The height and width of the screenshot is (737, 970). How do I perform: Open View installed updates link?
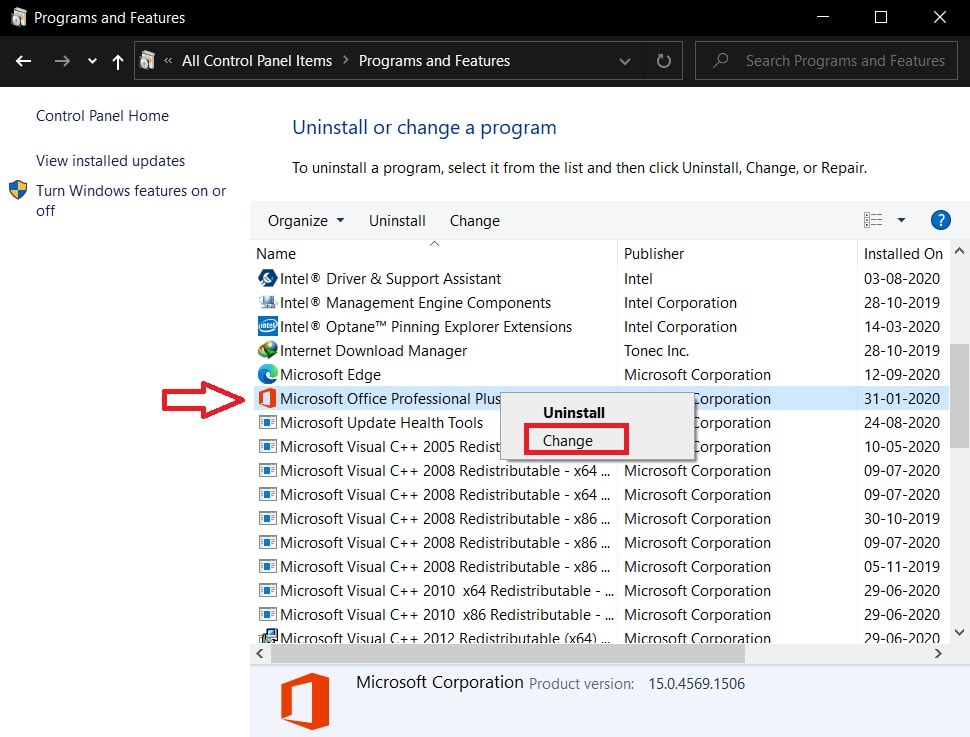pos(110,161)
